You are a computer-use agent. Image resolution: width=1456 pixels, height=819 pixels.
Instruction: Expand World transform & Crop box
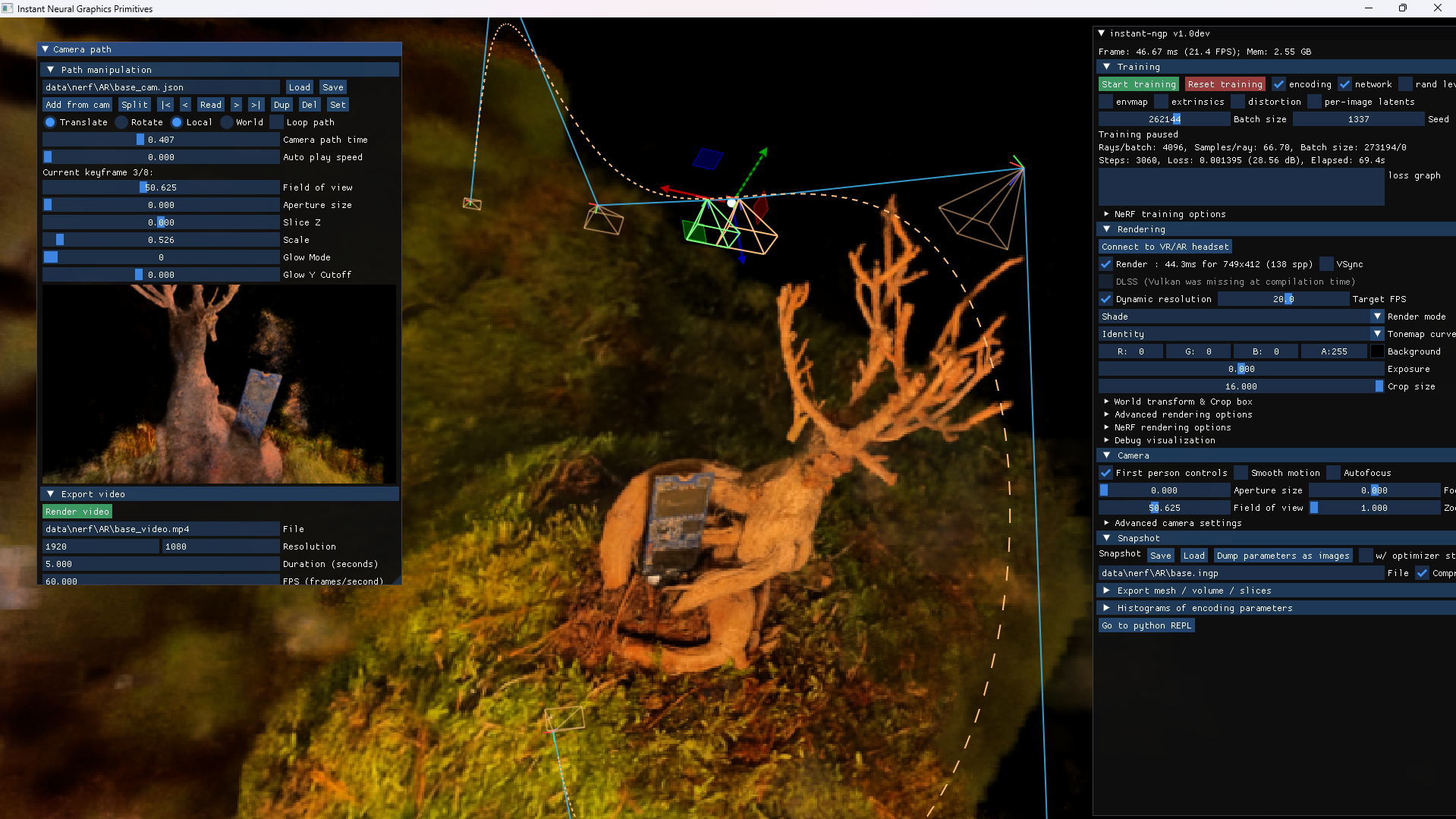[1107, 402]
